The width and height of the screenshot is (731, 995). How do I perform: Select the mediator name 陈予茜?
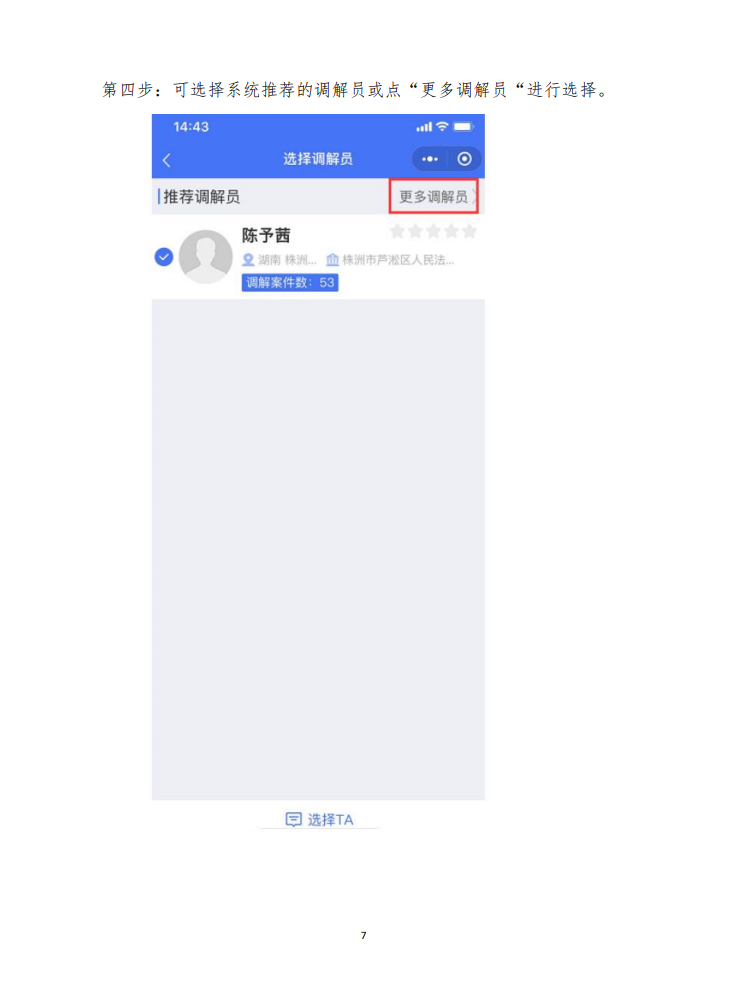pyautogui.click(x=266, y=235)
